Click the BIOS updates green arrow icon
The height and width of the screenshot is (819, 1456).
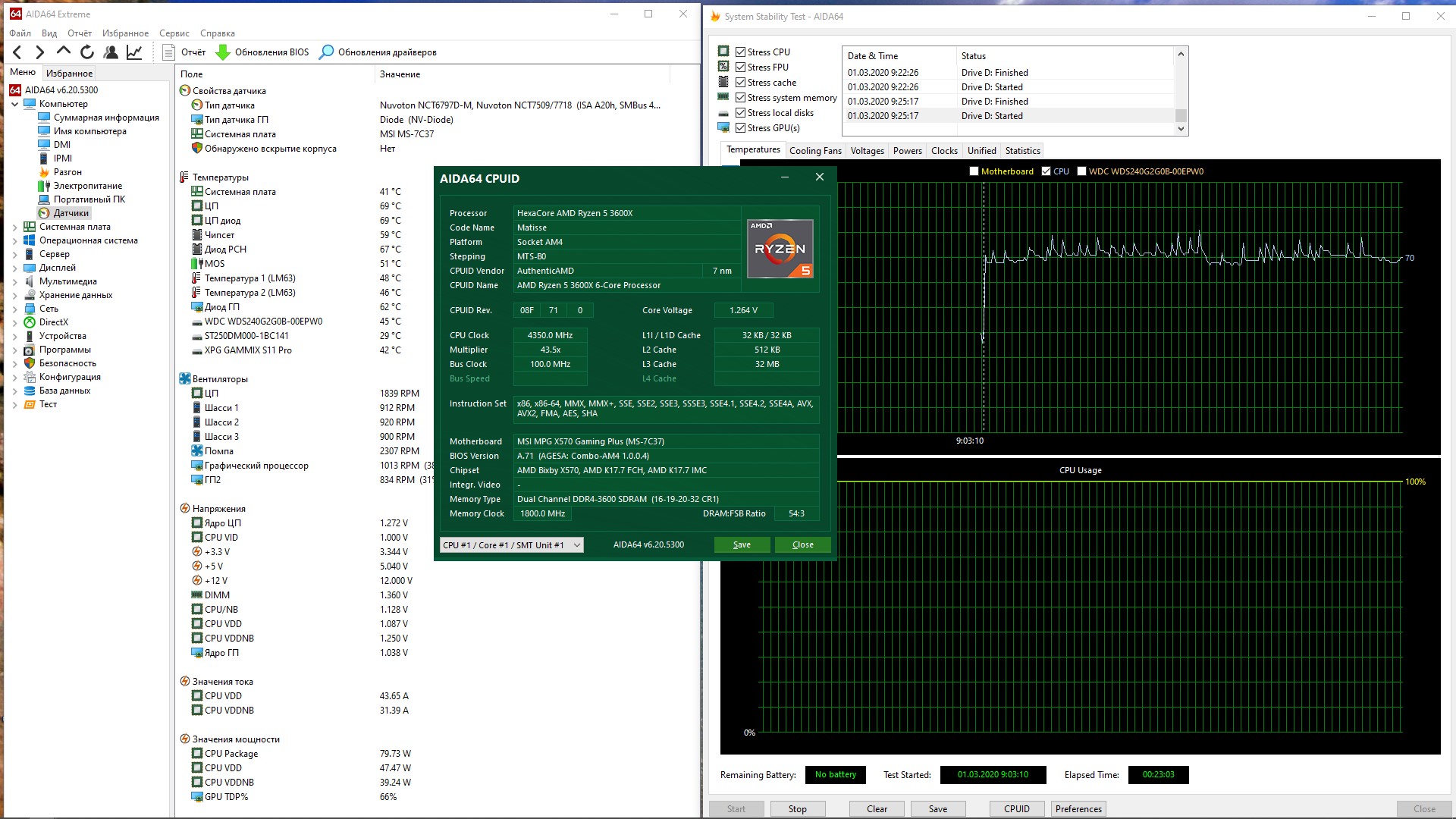click(223, 52)
